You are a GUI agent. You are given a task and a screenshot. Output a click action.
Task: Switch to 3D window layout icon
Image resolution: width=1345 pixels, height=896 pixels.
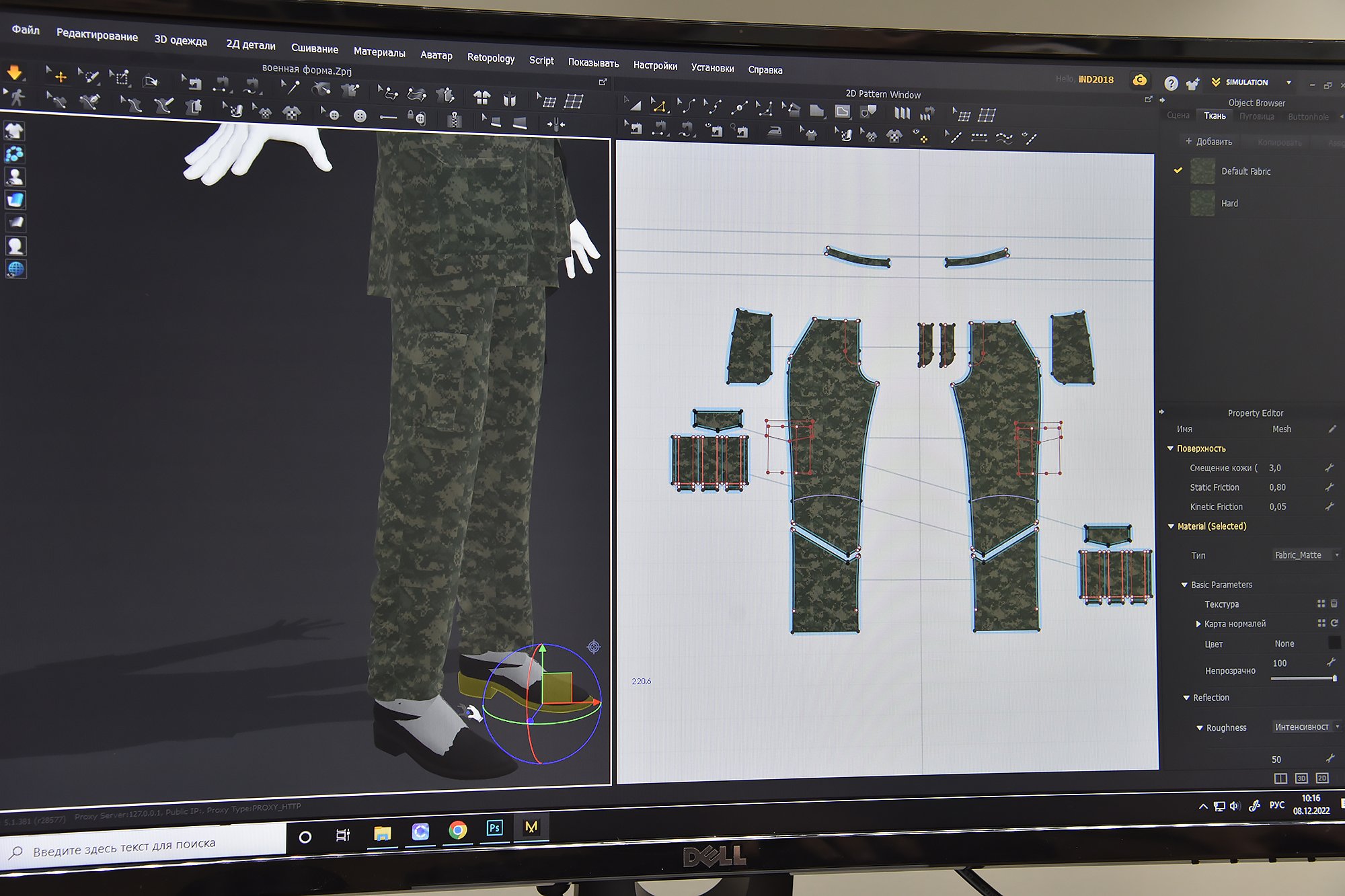tap(1301, 778)
